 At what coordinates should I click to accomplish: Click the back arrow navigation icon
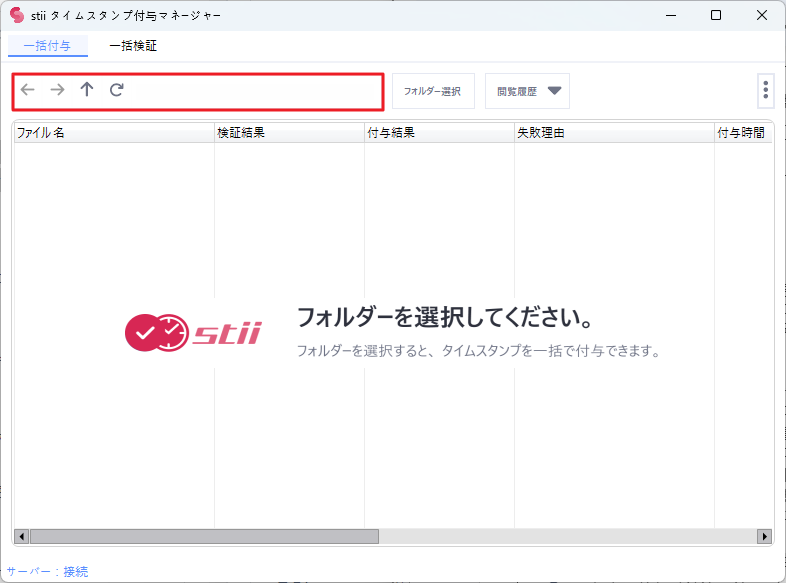pyautogui.click(x=28, y=90)
